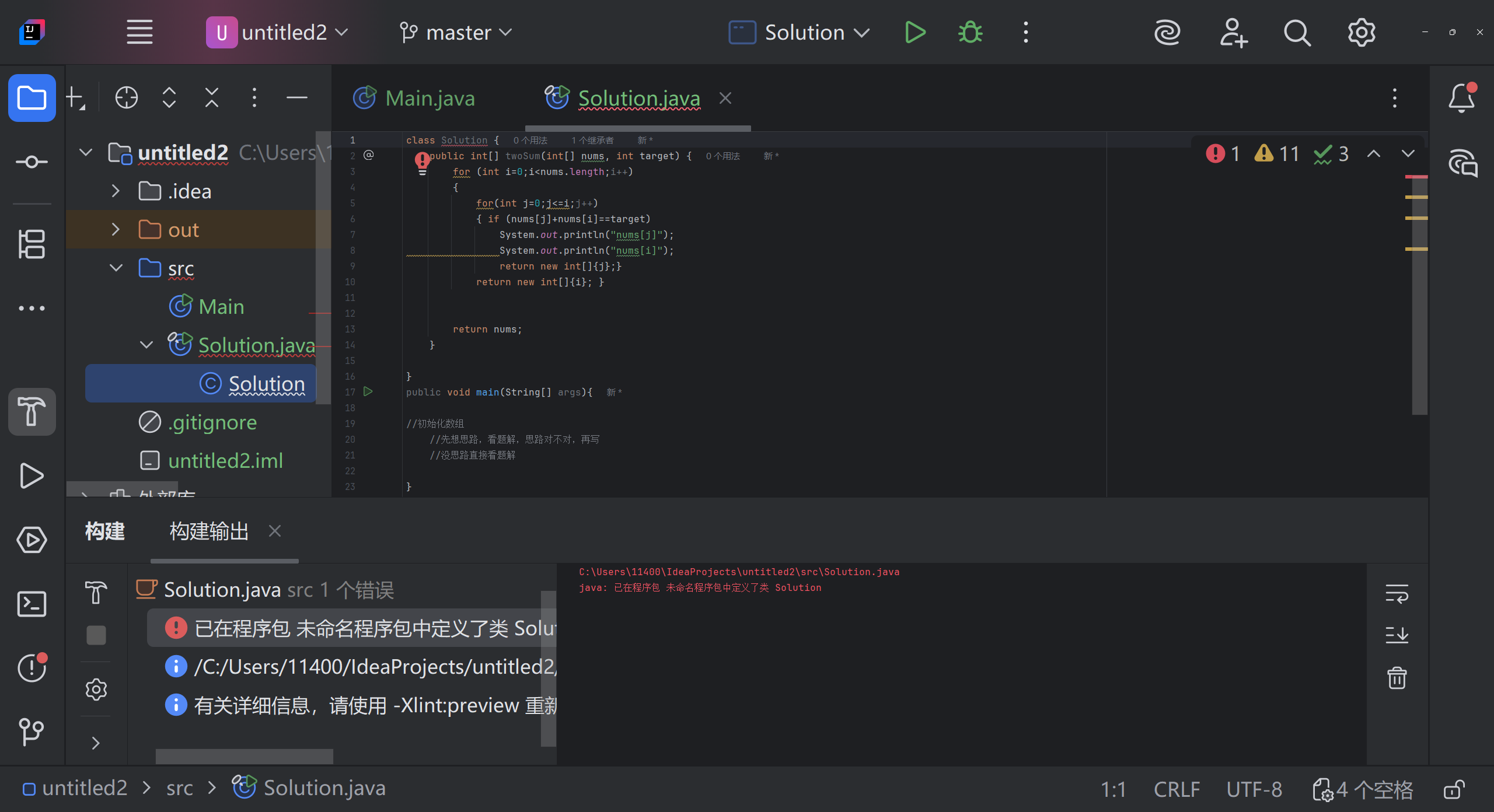Screen dimensions: 1494x812
Task: Click the UTF-8 encoding indicator
Action: click(1254, 789)
